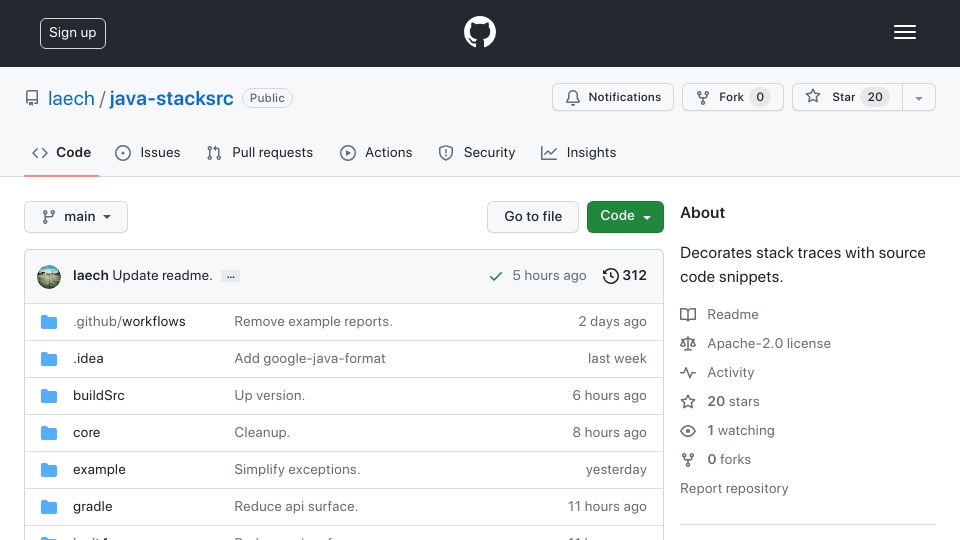Open the Pull requests tab
This screenshot has width=960, height=540.
click(x=260, y=152)
